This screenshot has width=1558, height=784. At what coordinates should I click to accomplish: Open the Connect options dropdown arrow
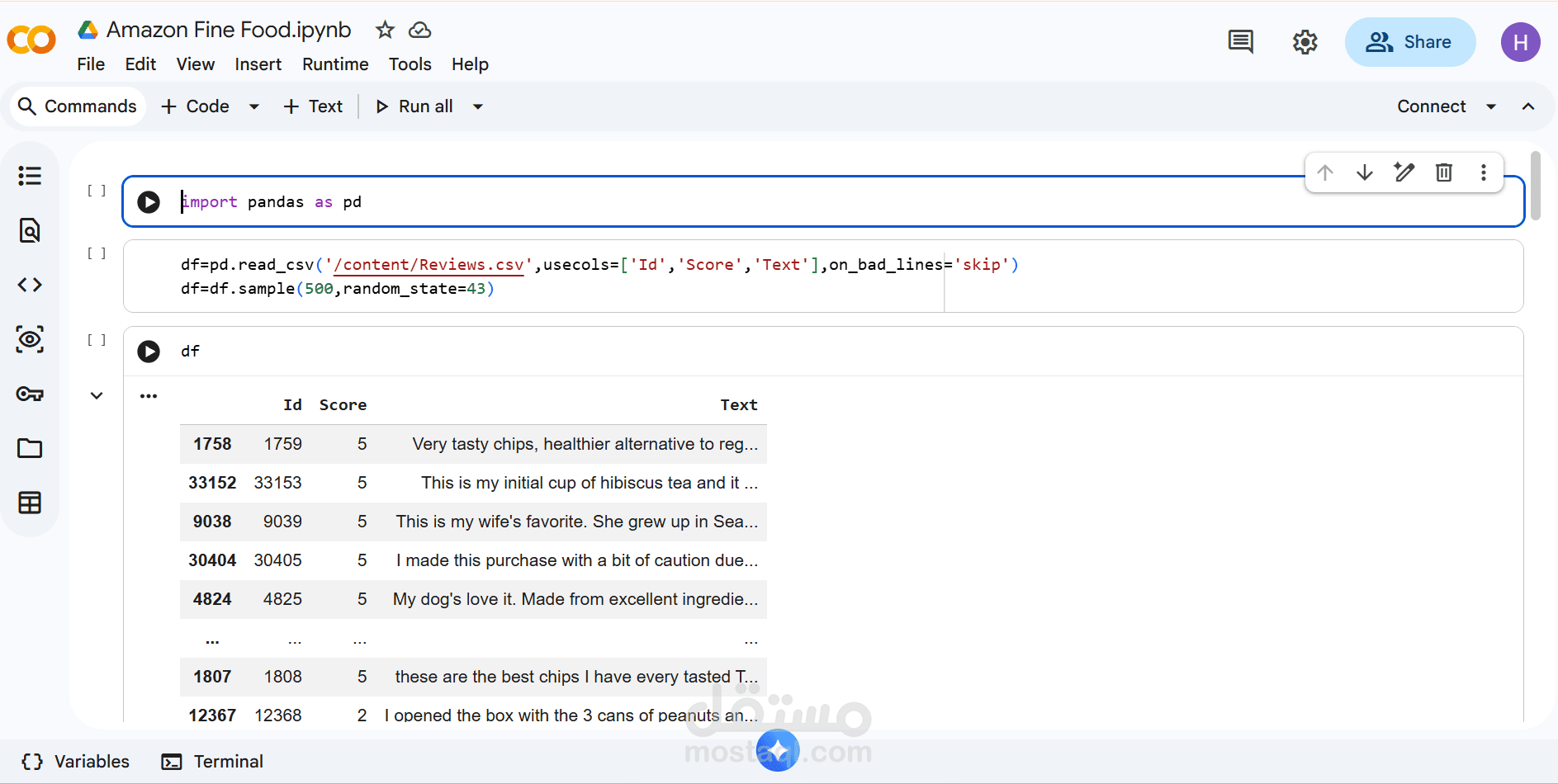click(1491, 106)
